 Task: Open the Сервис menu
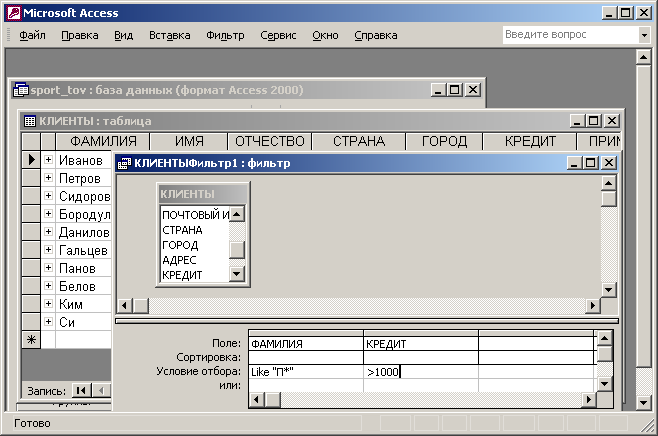278,35
